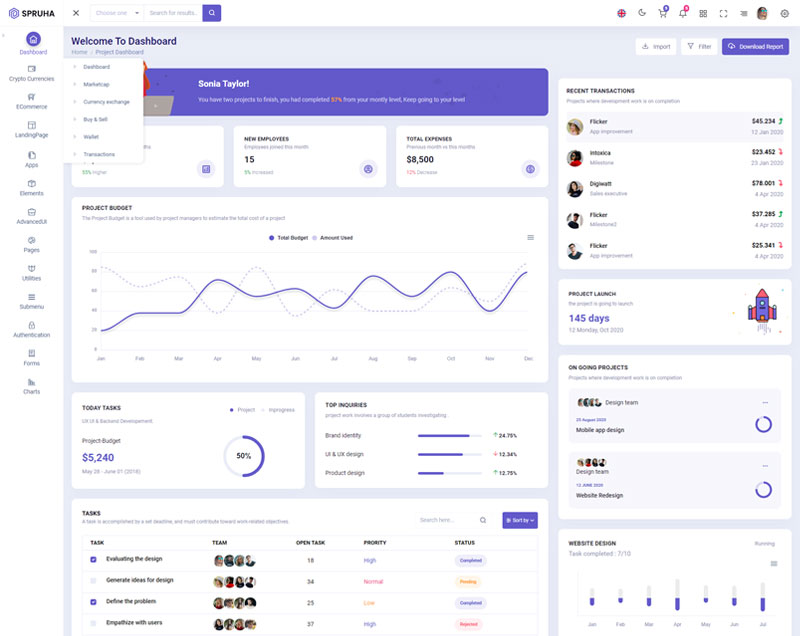Click the Import button
800x636 pixels.
pos(655,47)
